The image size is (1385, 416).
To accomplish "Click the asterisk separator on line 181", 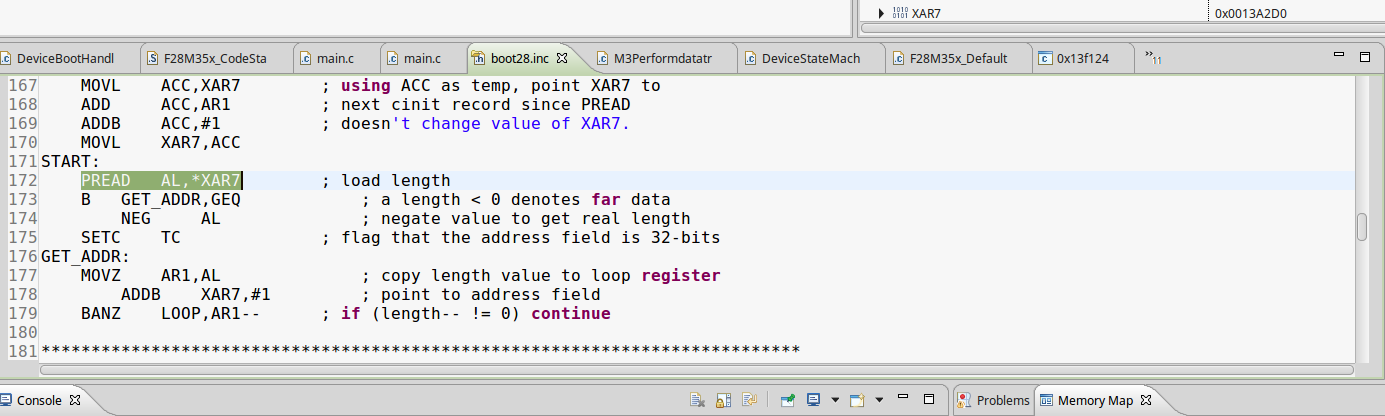I will [x=420, y=351].
